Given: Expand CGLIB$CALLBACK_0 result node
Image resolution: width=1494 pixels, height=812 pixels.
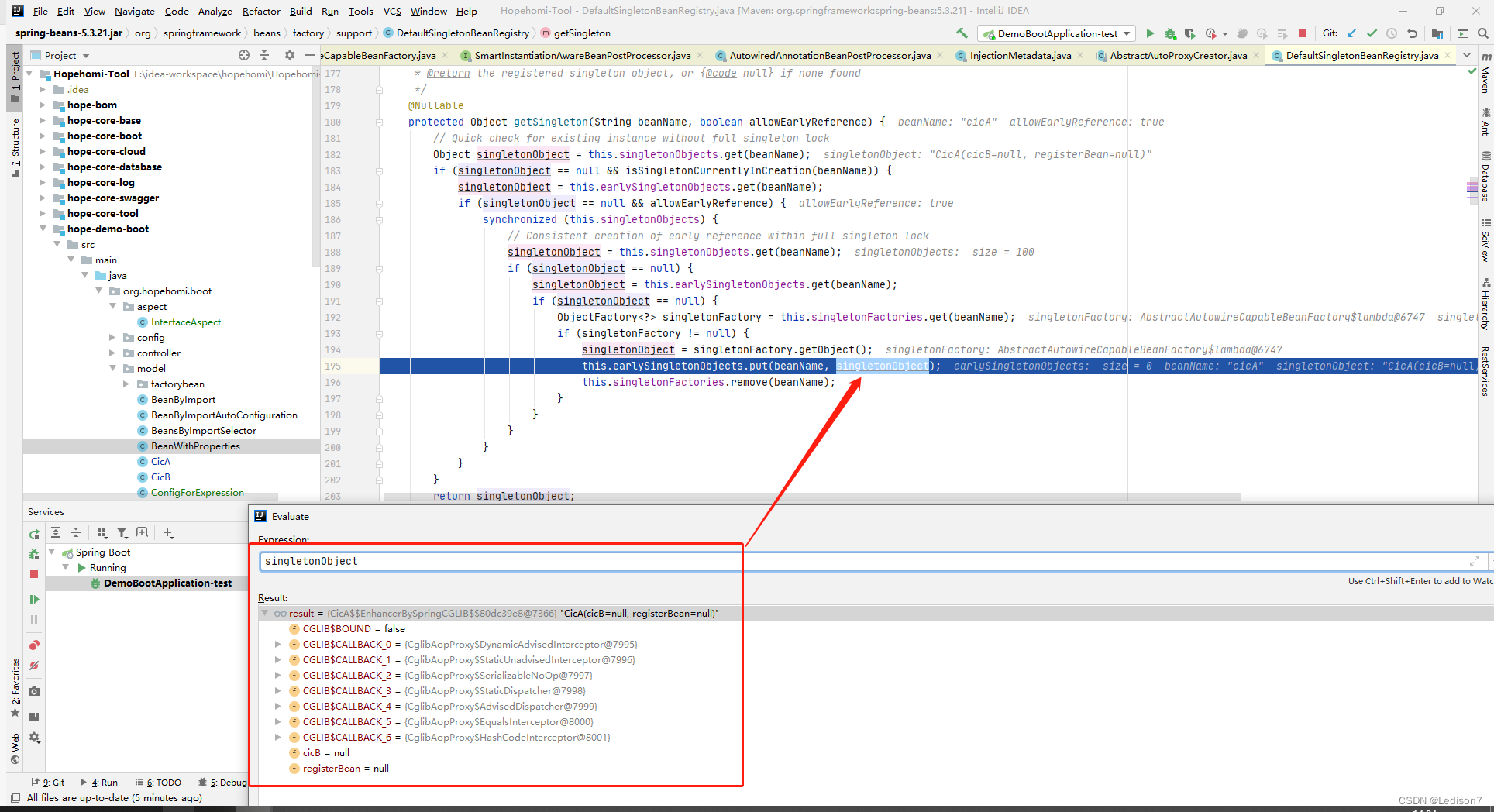Looking at the screenshot, I should point(278,644).
